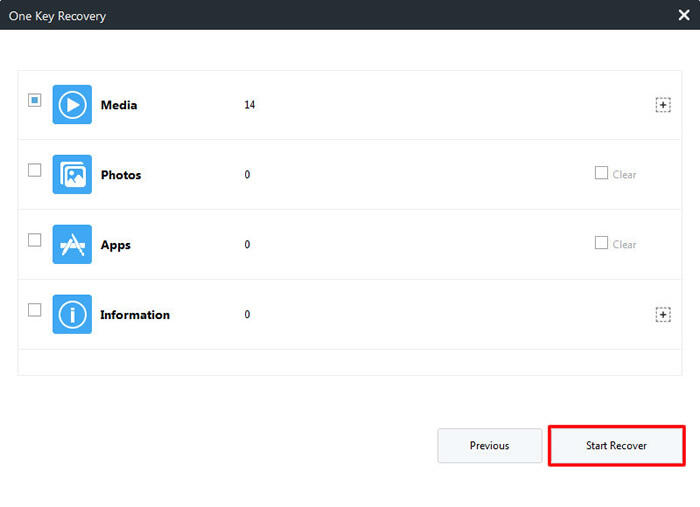Screen dimensions: 700x507
Task: Click the Apps store icon
Action: coord(72,245)
